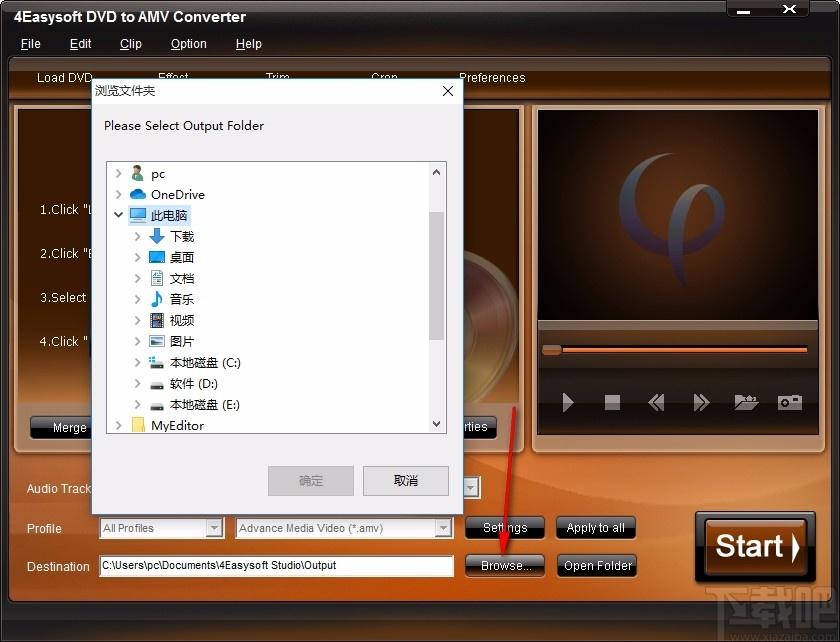Expand the 软件 (D:) node
The width and height of the screenshot is (840, 642).
point(138,383)
